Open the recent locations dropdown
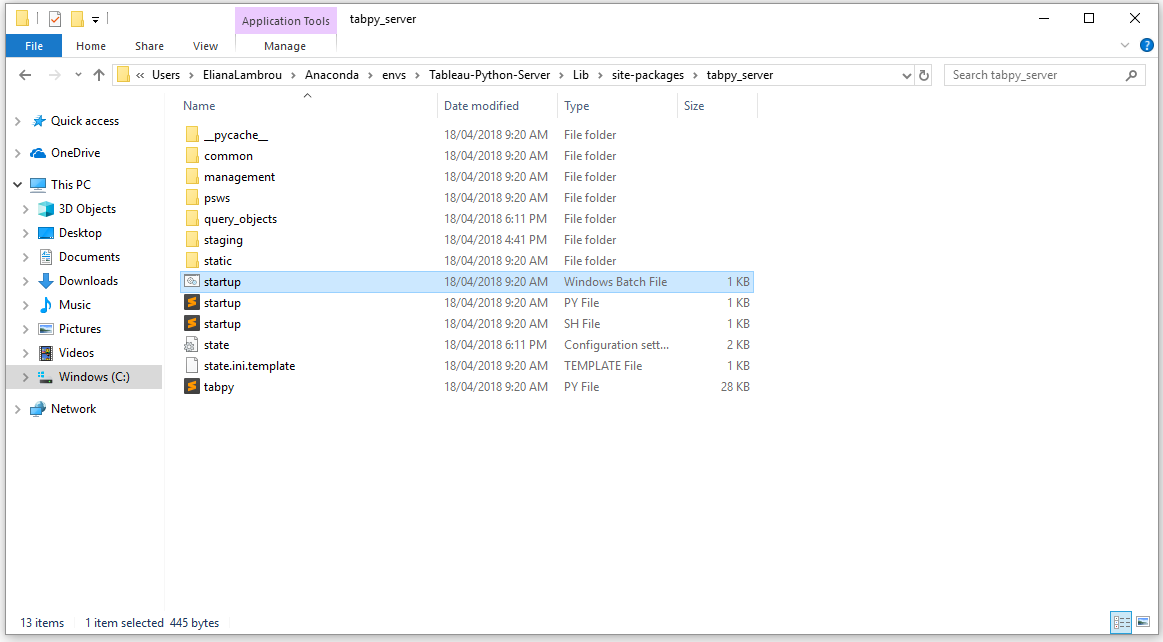 [x=78, y=75]
